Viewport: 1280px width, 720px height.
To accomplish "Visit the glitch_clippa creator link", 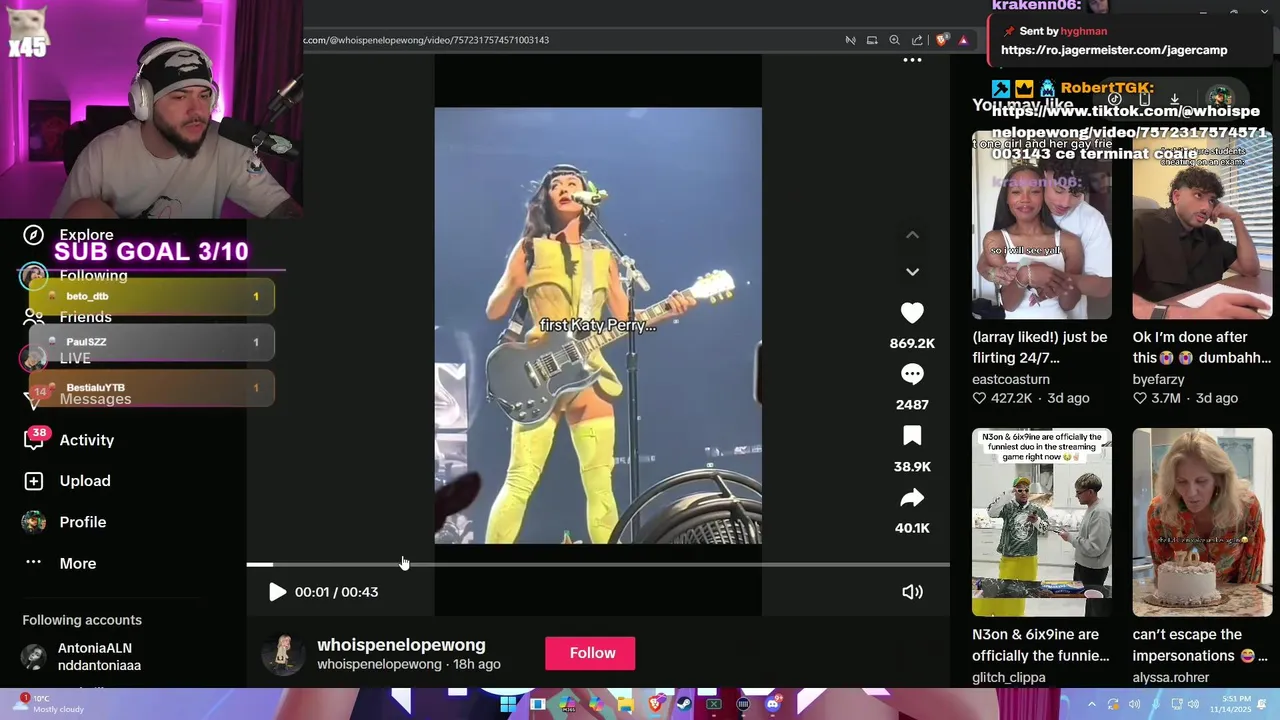I will 1008,677.
